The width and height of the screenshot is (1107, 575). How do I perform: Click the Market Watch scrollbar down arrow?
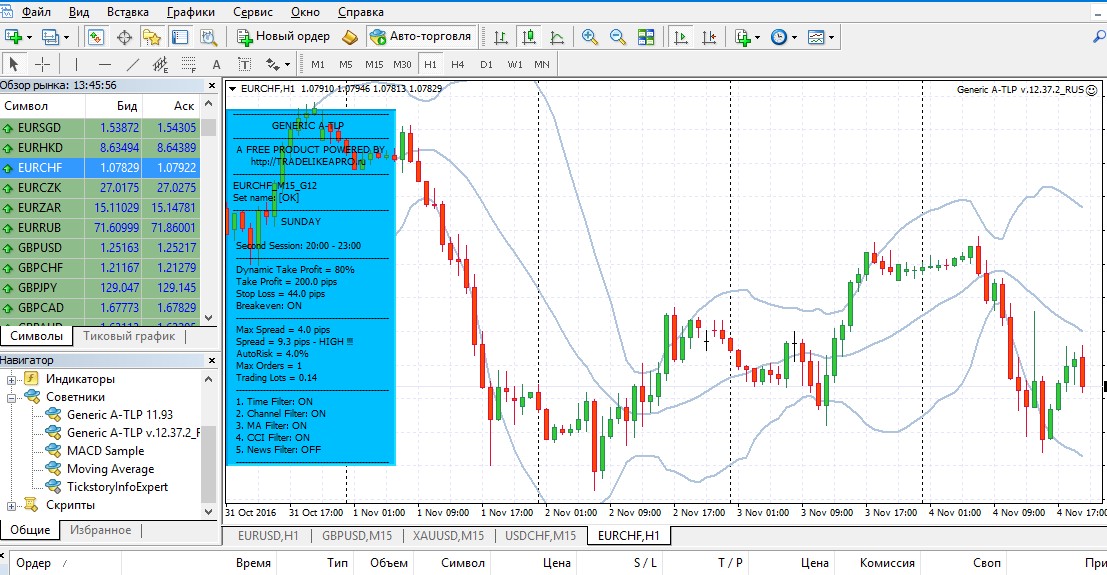208,317
